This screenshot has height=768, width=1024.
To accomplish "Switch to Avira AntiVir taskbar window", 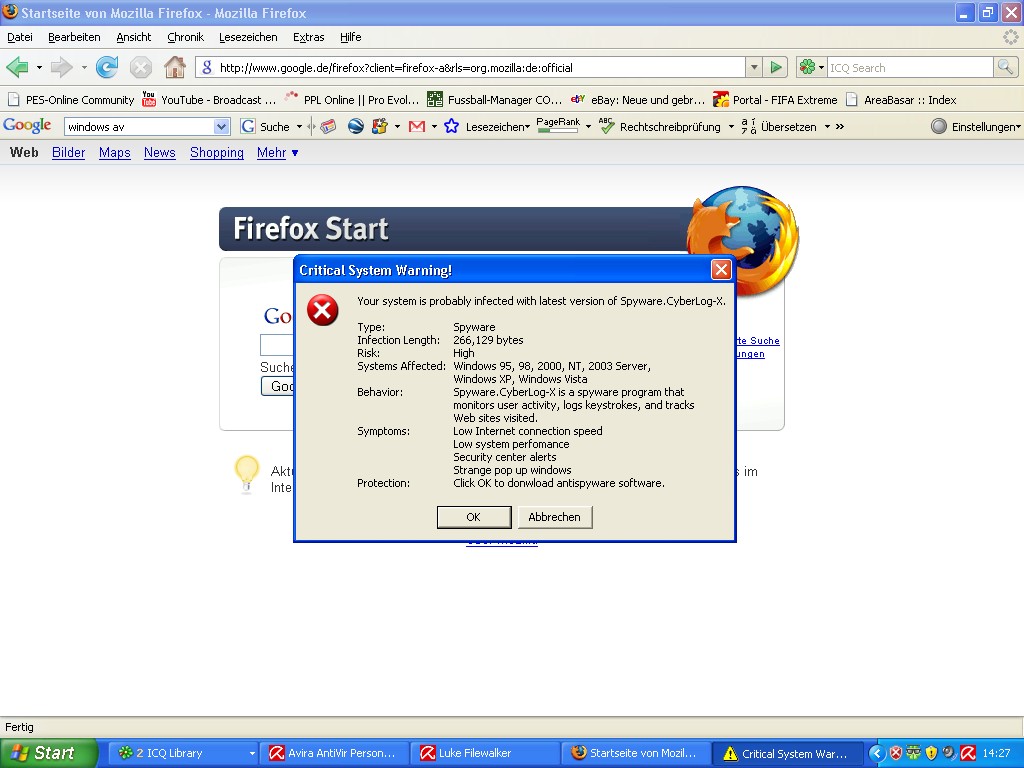I will click(x=334, y=753).
